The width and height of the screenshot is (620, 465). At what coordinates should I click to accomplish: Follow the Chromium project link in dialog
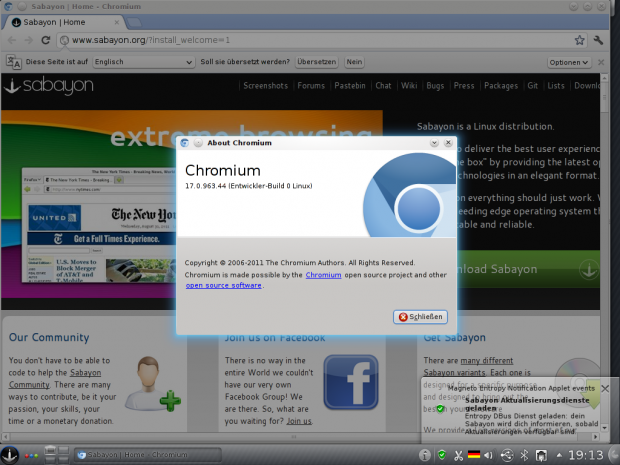point(323,275)
